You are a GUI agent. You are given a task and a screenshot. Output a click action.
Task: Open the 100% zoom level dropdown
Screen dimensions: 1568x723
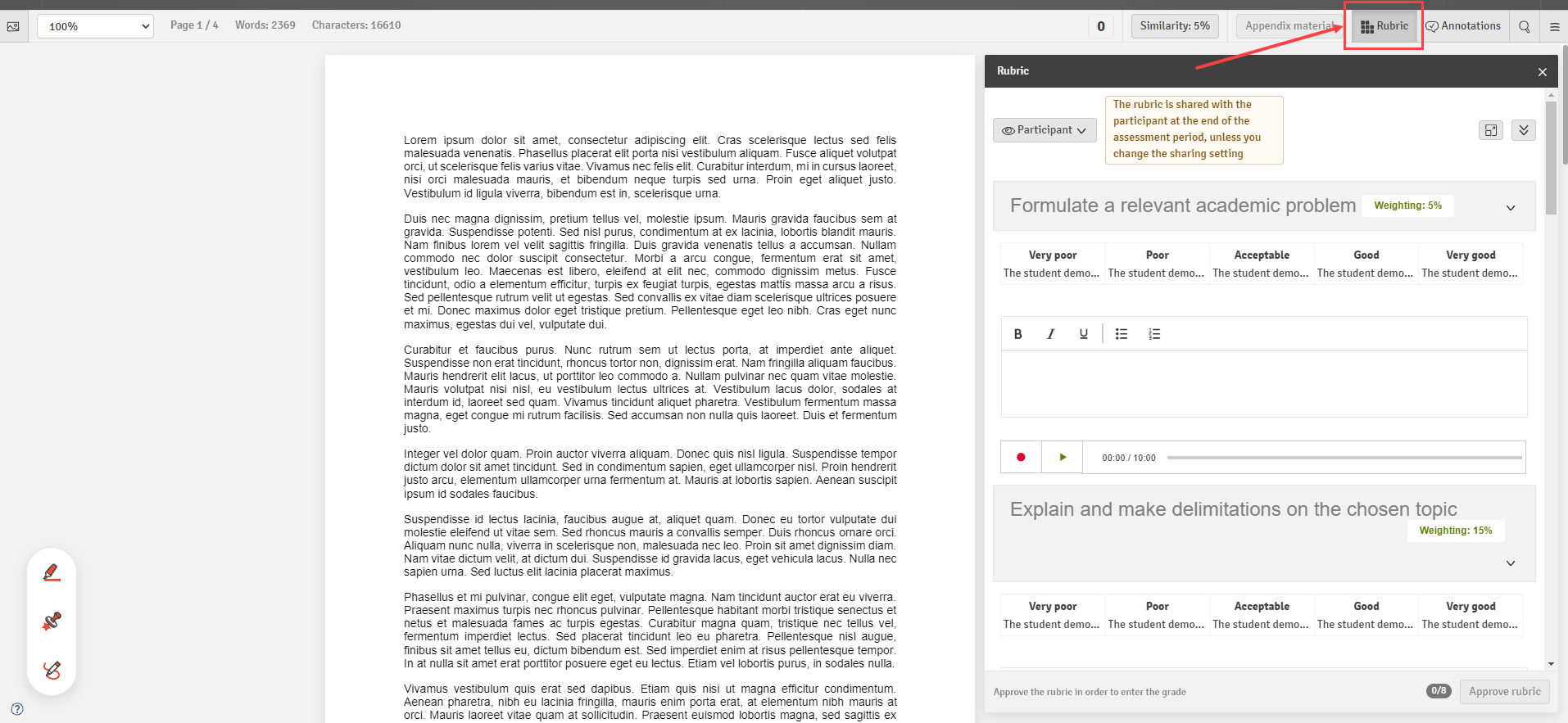tap(95, 26)
